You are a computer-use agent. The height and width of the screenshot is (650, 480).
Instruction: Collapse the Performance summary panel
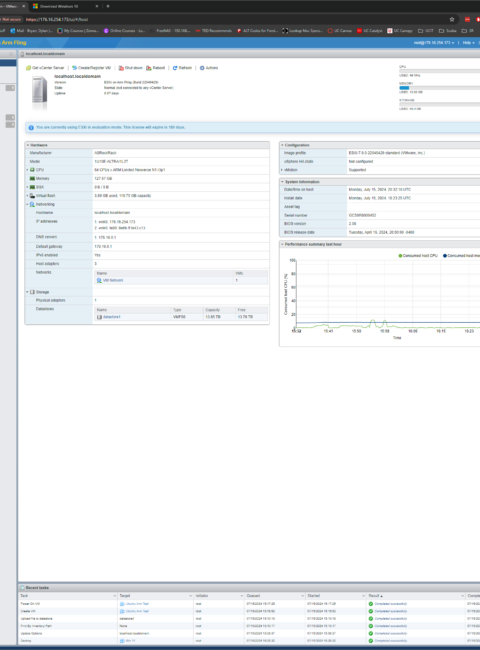pos(282,244)
